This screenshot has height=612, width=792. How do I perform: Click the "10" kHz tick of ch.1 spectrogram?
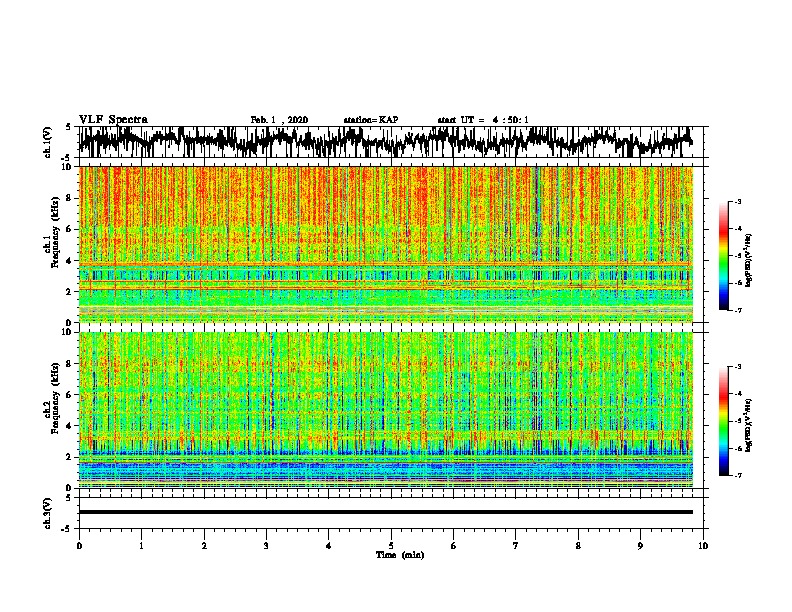point(69,167)
